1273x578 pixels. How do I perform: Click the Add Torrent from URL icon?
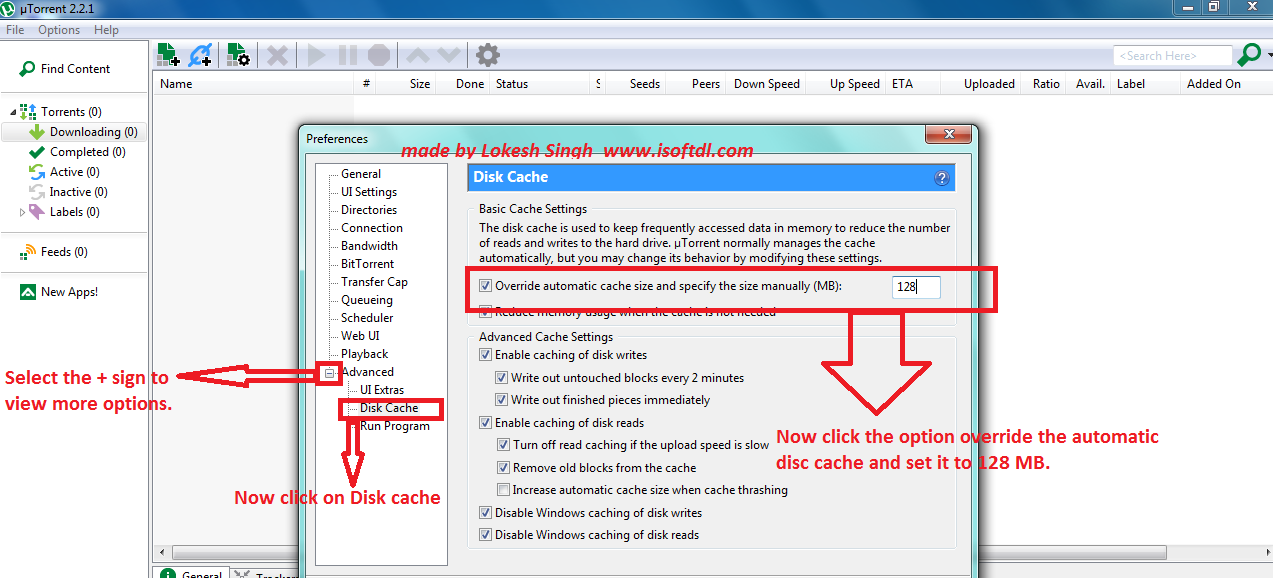click(201, 55)
